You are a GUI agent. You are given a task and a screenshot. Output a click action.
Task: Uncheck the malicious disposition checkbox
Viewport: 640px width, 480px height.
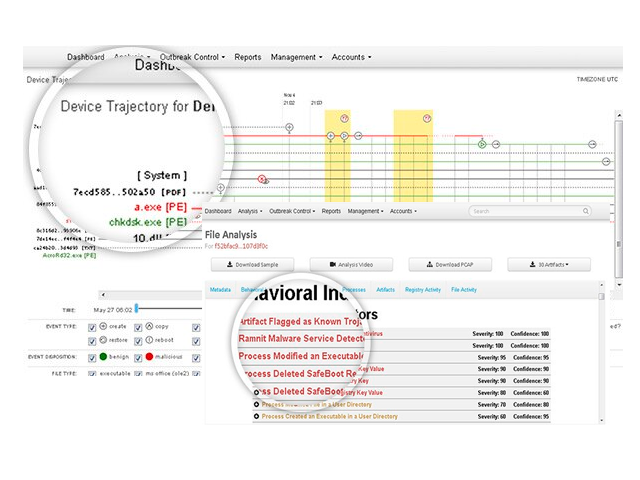click(140, 356)
